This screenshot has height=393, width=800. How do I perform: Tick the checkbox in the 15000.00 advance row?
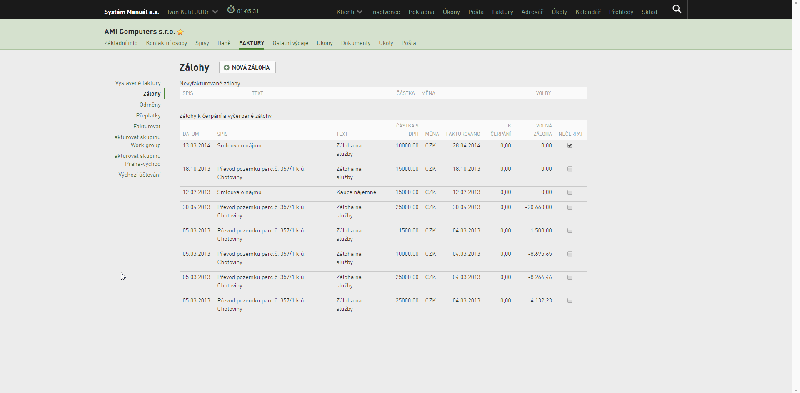(569, 169)
